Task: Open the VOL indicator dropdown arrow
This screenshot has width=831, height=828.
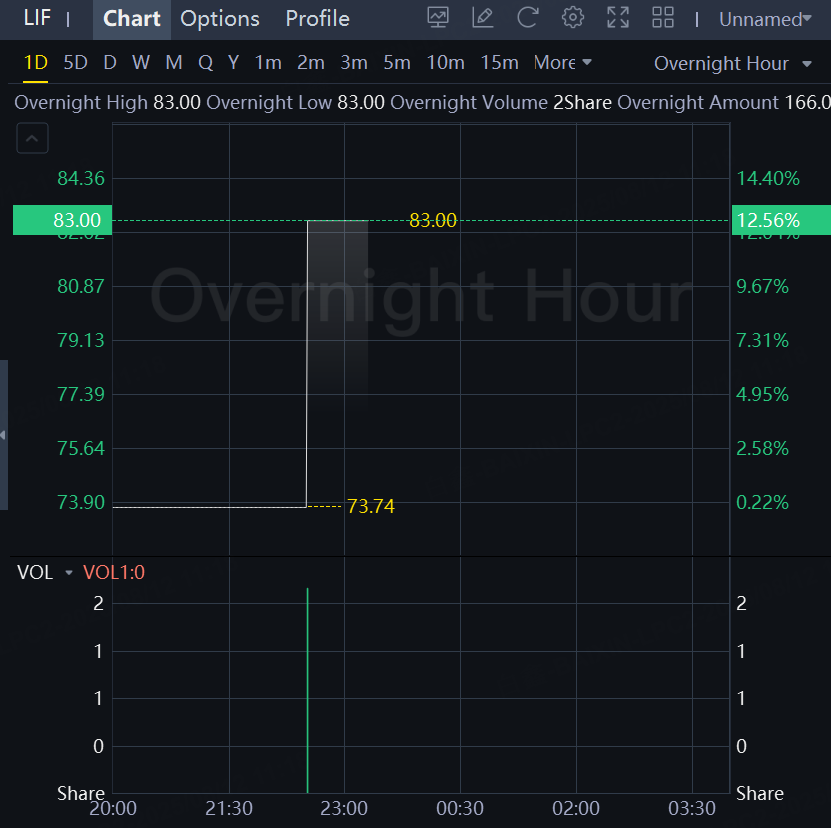Action: pos(69,573)
